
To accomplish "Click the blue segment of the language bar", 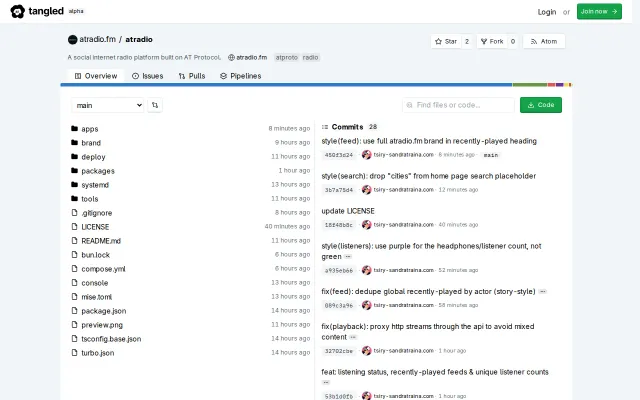I will pos(286,85).
